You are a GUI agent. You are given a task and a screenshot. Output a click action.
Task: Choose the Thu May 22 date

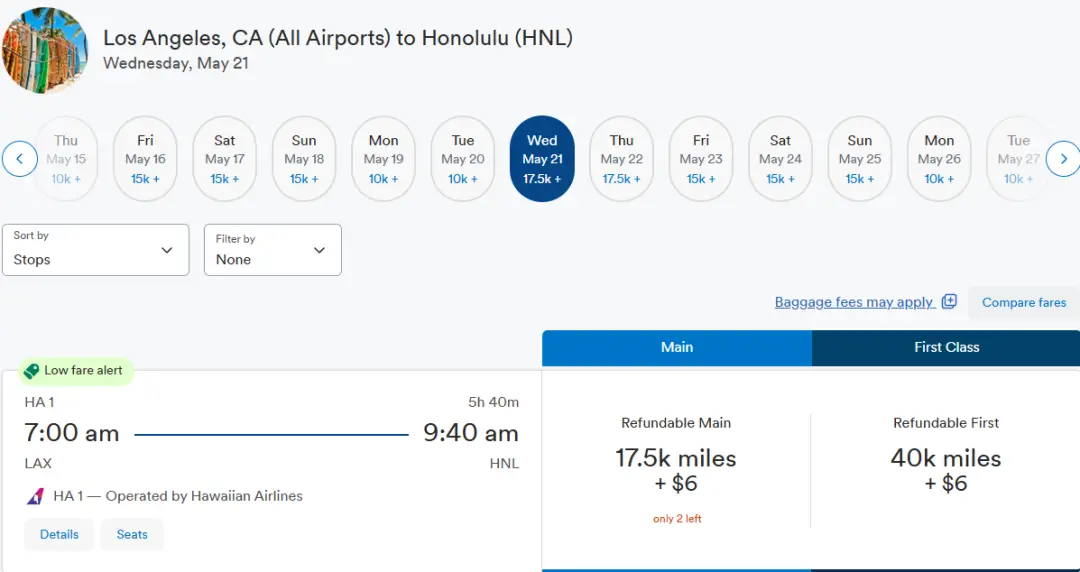[x=621, y=159]
